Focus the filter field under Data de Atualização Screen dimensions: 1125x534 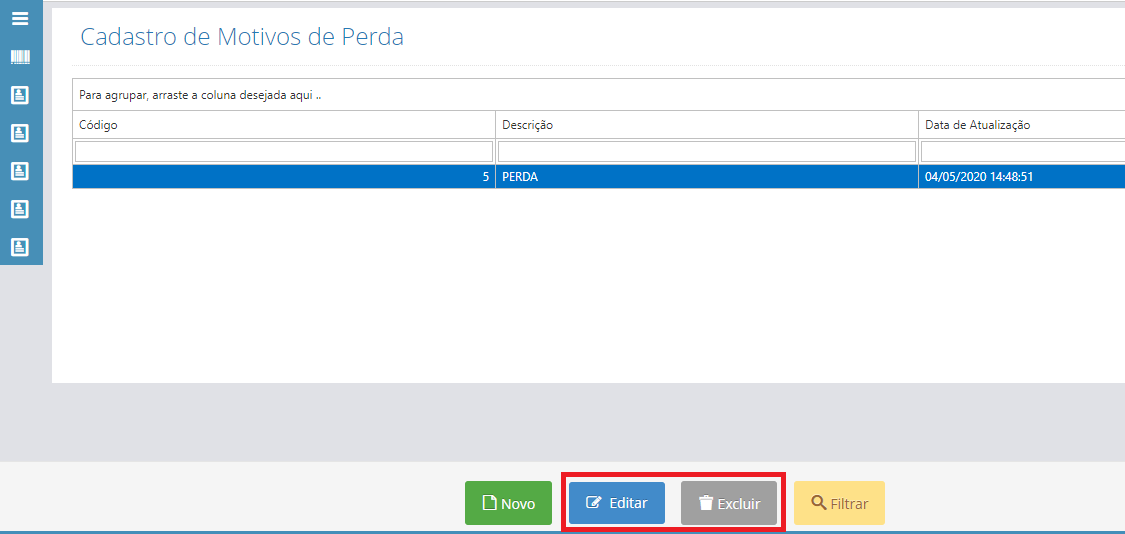pos(1023,151)
